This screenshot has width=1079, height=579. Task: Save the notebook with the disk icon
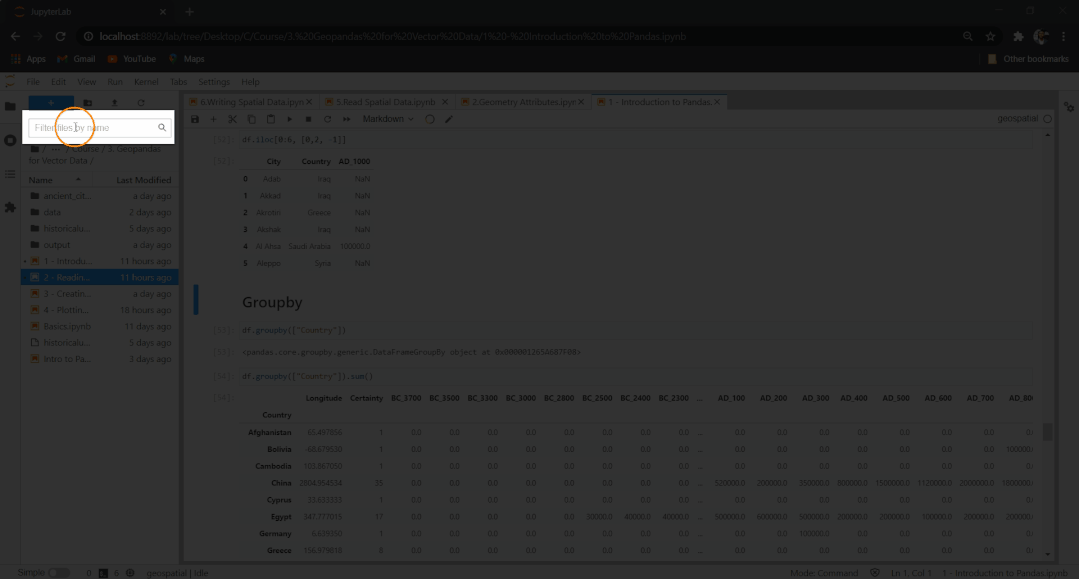coord(195,119)
